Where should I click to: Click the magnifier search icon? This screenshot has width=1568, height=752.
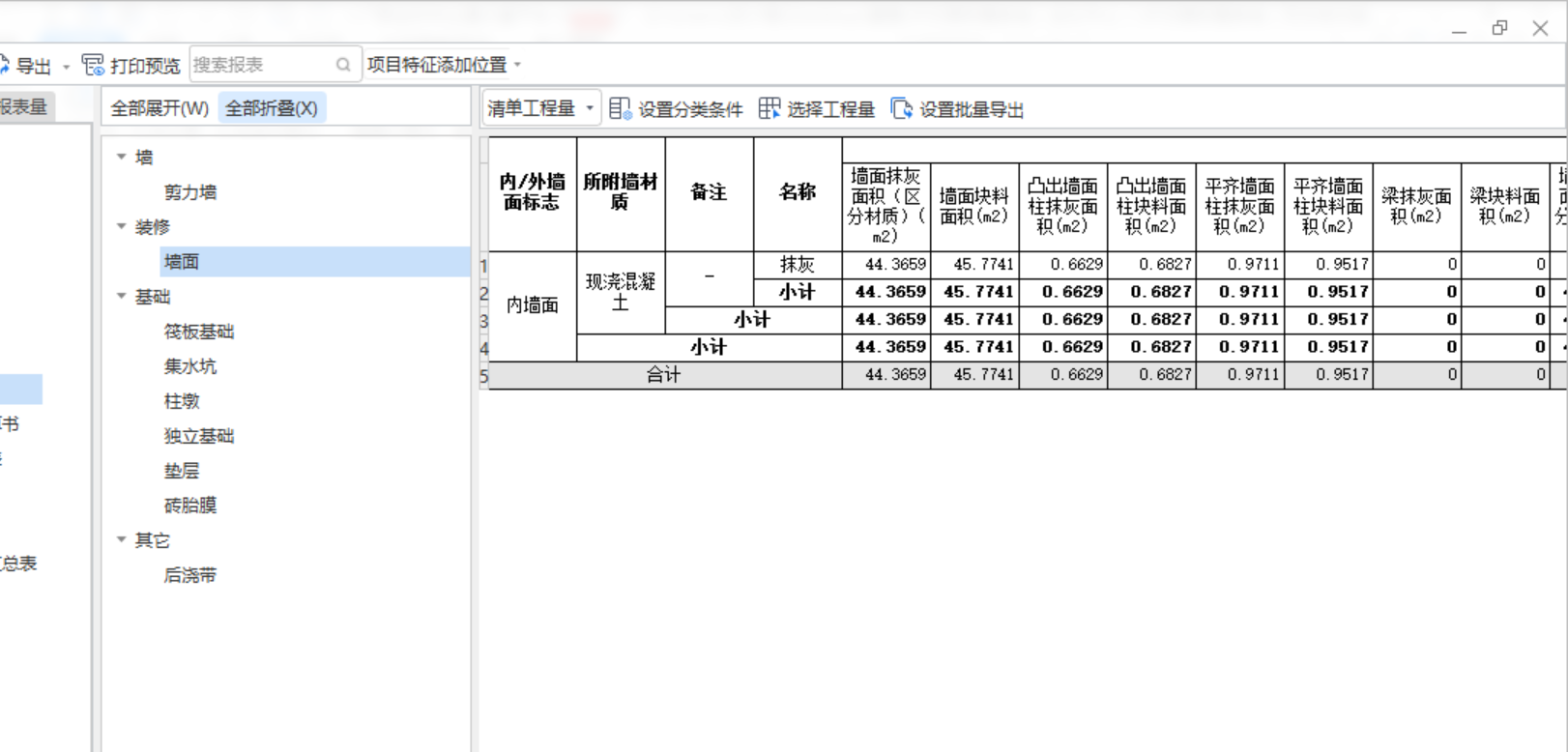pyautogui.click(x=343, y=65)
